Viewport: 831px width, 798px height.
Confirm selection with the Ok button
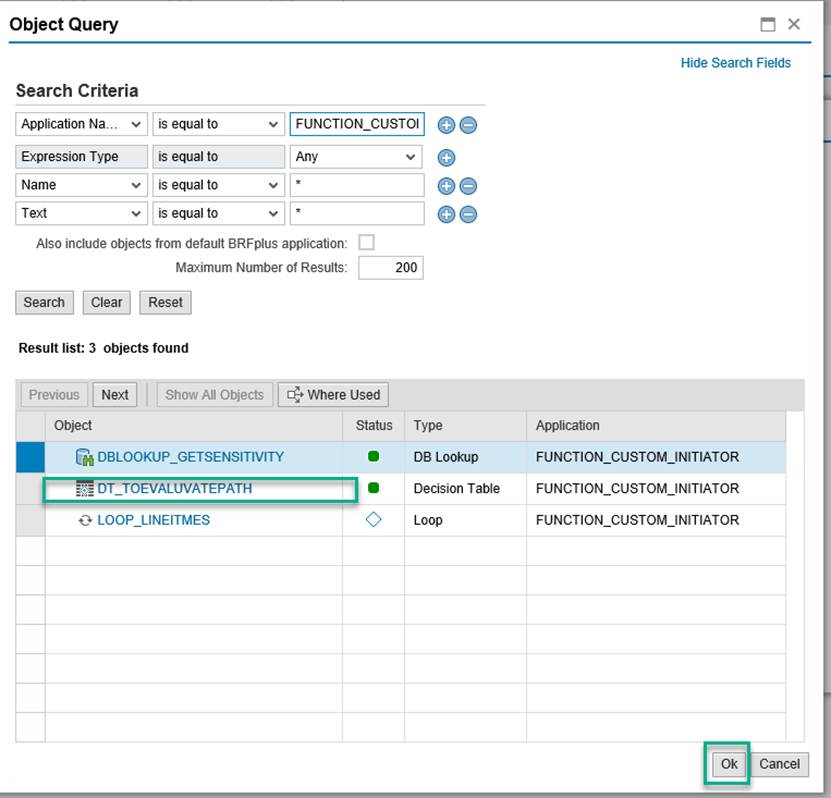tap(727, 763)
